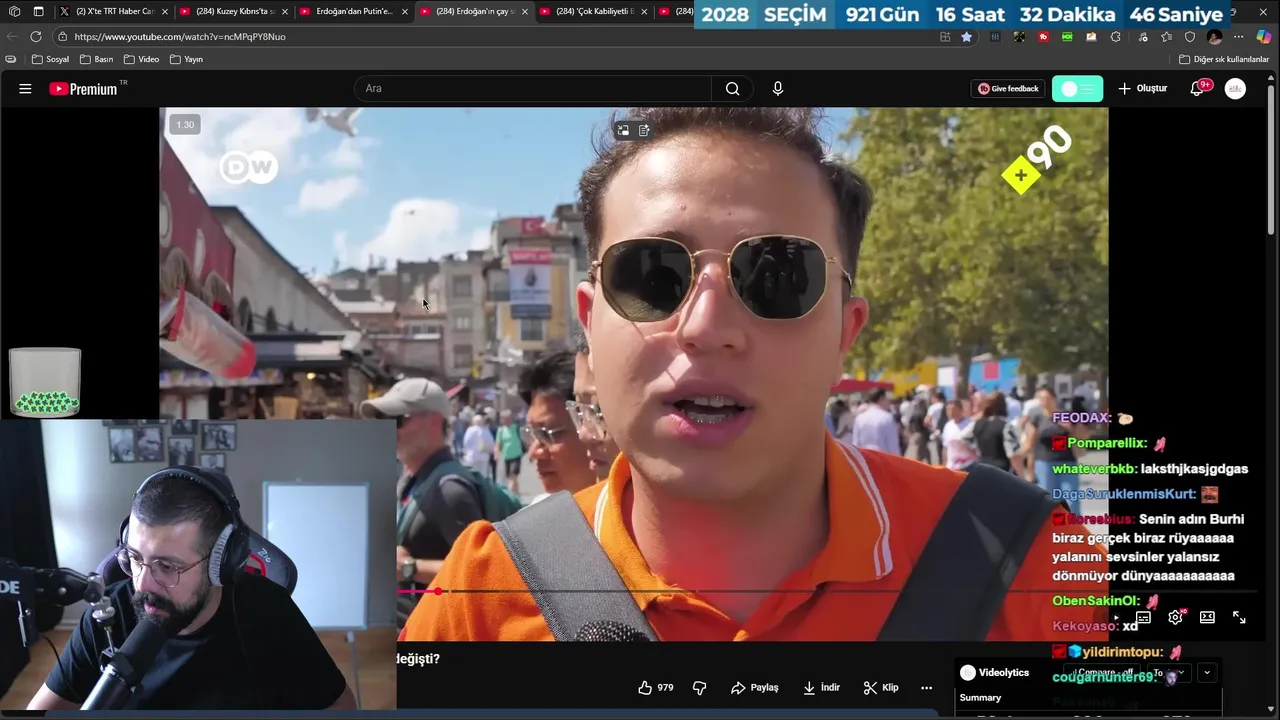
Task: Open browser shield essentials icon
Action: 1190,36
